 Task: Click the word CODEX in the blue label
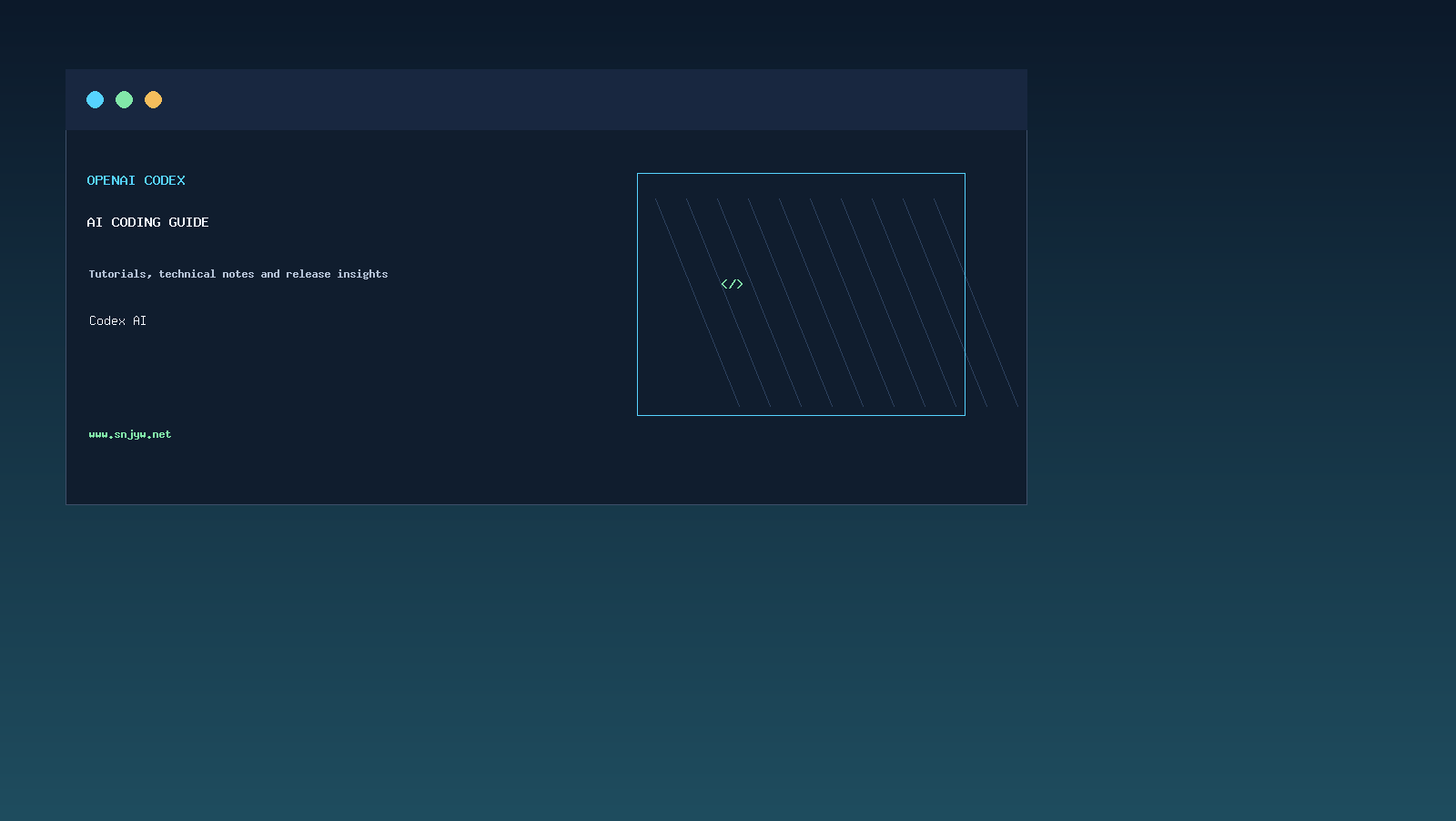[x=165, y=180]
